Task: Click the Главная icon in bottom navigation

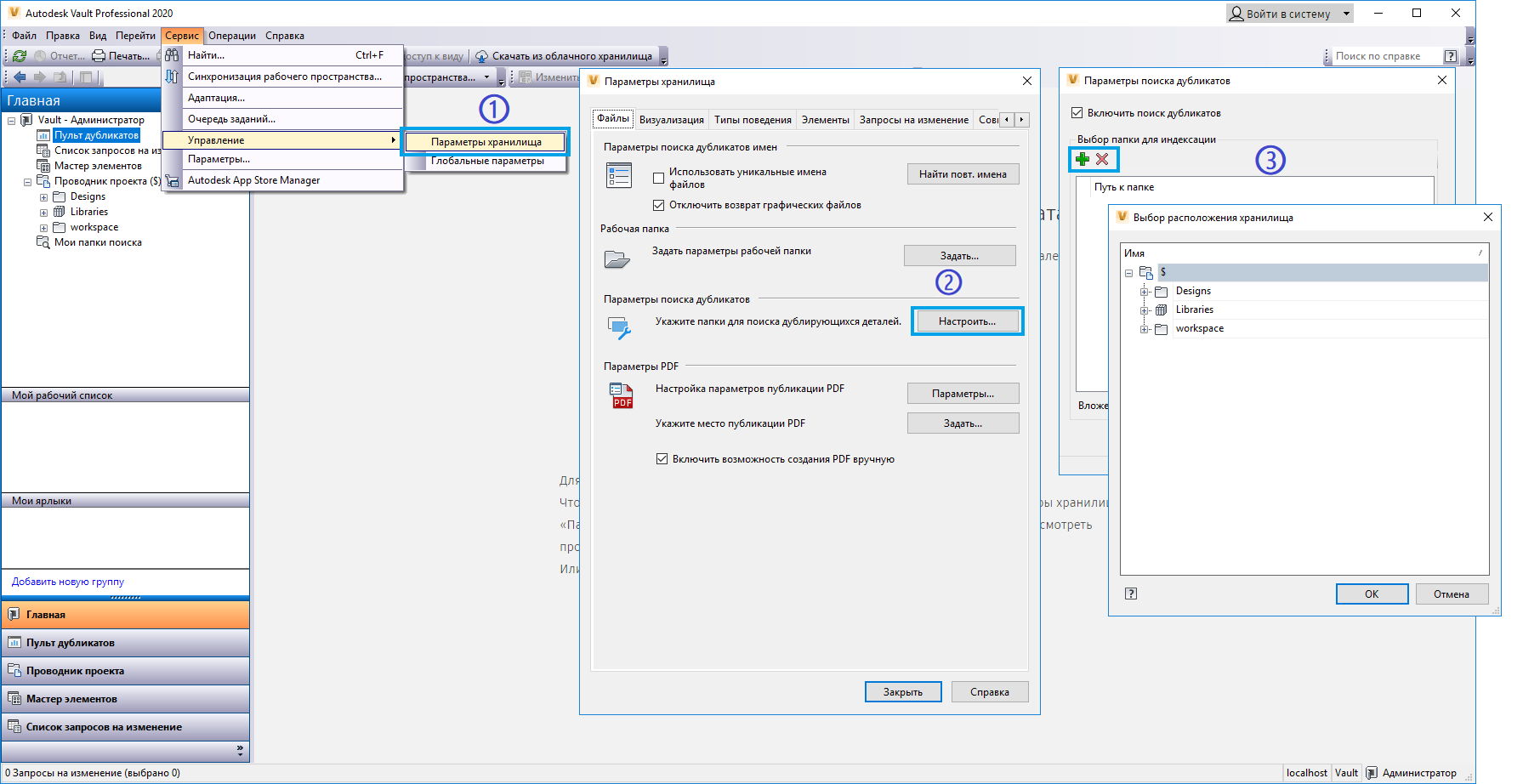Action: (x=14, y=615)
